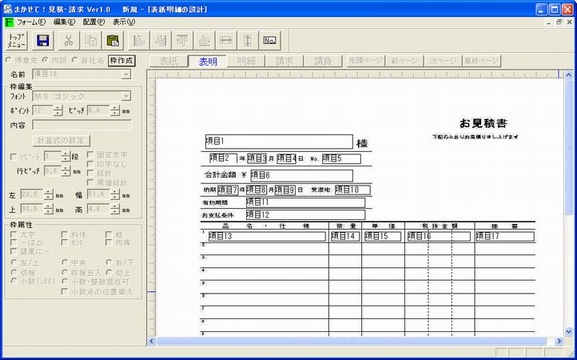577x360 pixels.
Task: Adjust the 高 height stepper
Action: click(115, 209)
